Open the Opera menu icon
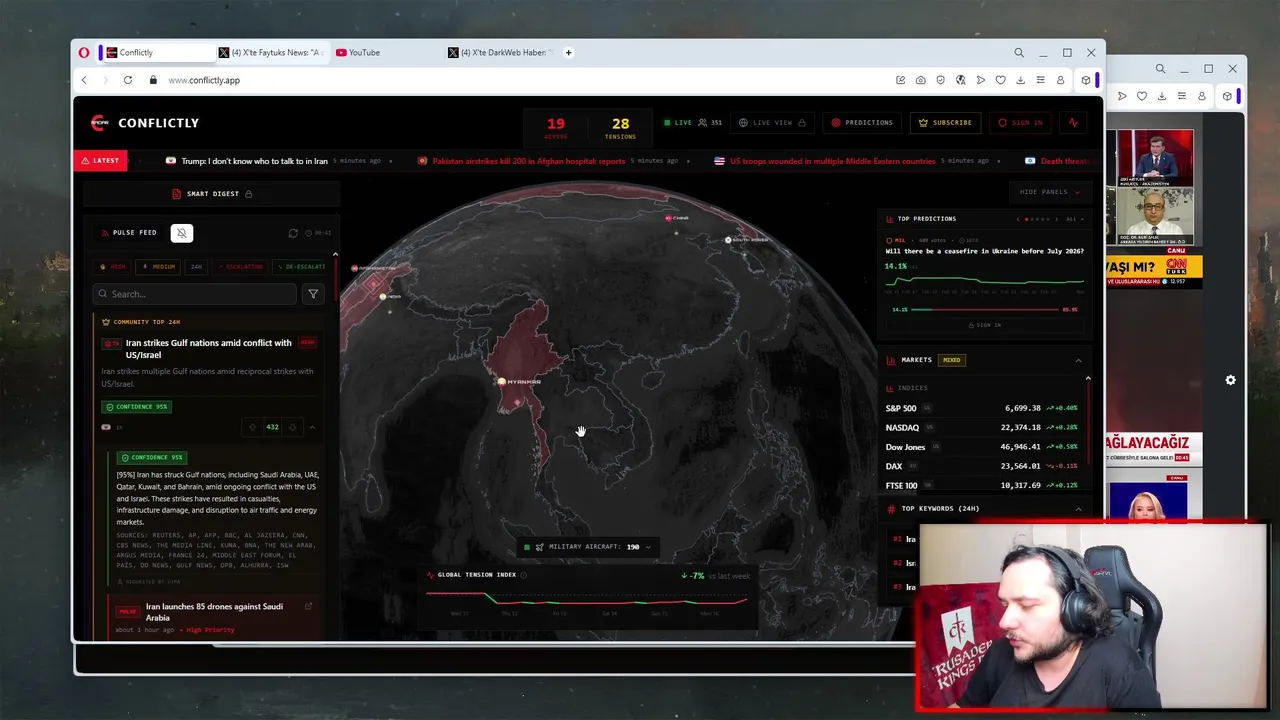The width and height of the screenshot is (1280, 720). (84, 52)
